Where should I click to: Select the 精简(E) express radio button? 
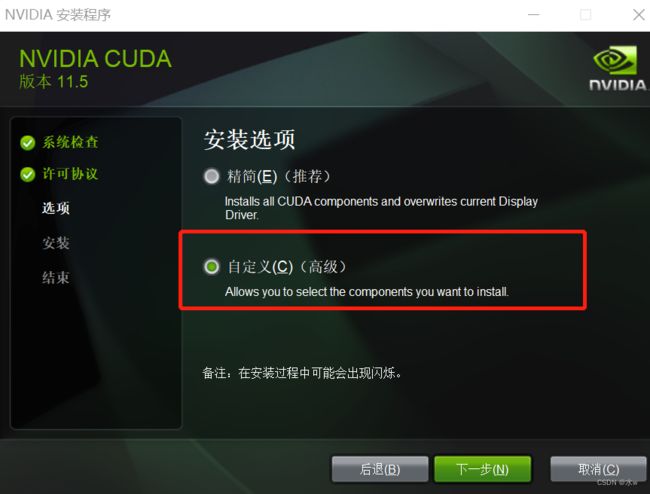pos(211,176)
